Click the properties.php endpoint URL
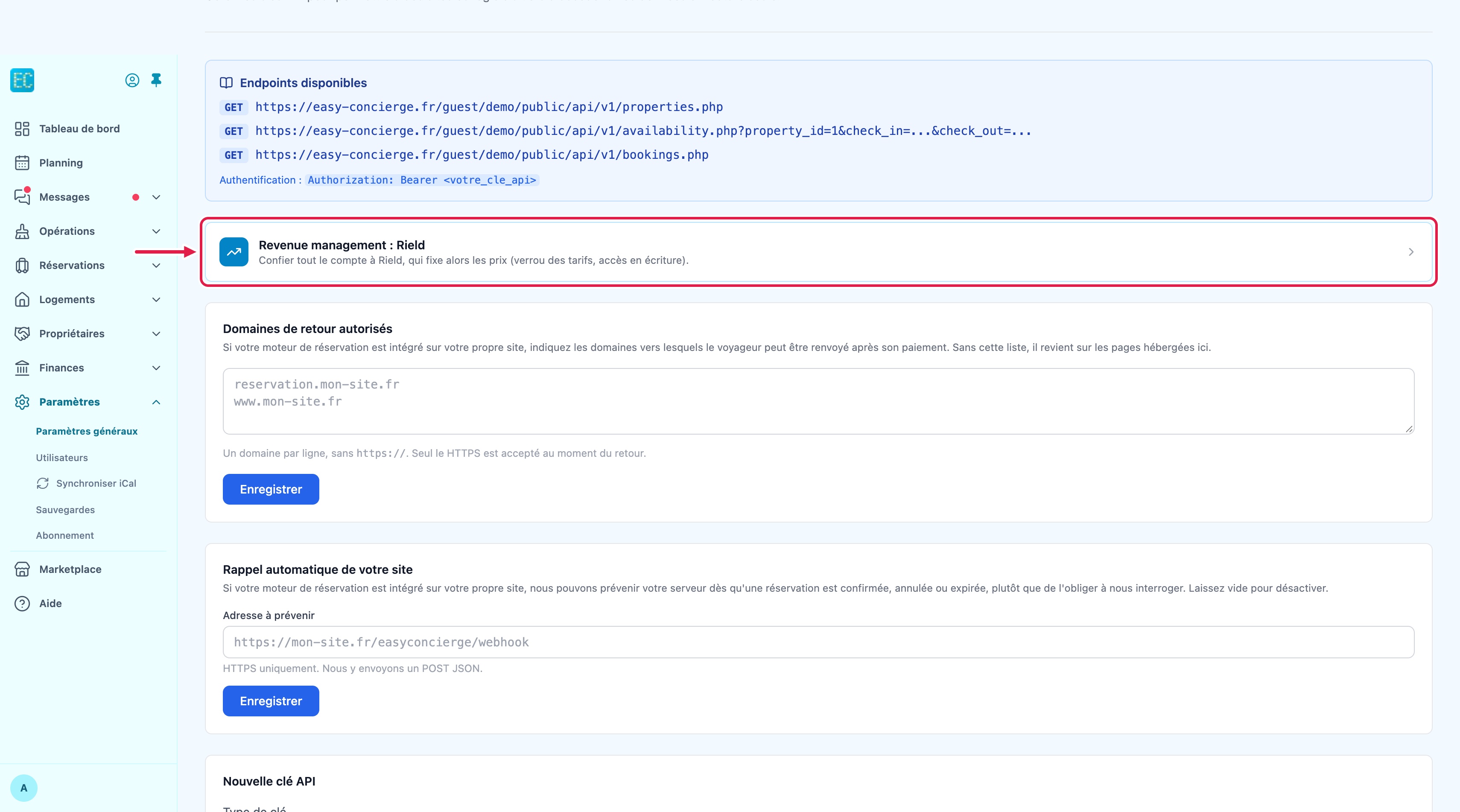The image size is (1460, 812). pyautogui.click(x=489, y=107)
